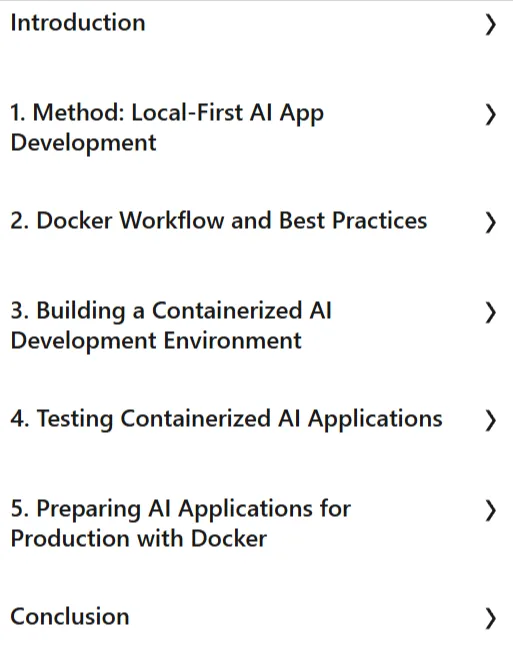Click chevron next to Building a Containerized AI

click(490, 313)
